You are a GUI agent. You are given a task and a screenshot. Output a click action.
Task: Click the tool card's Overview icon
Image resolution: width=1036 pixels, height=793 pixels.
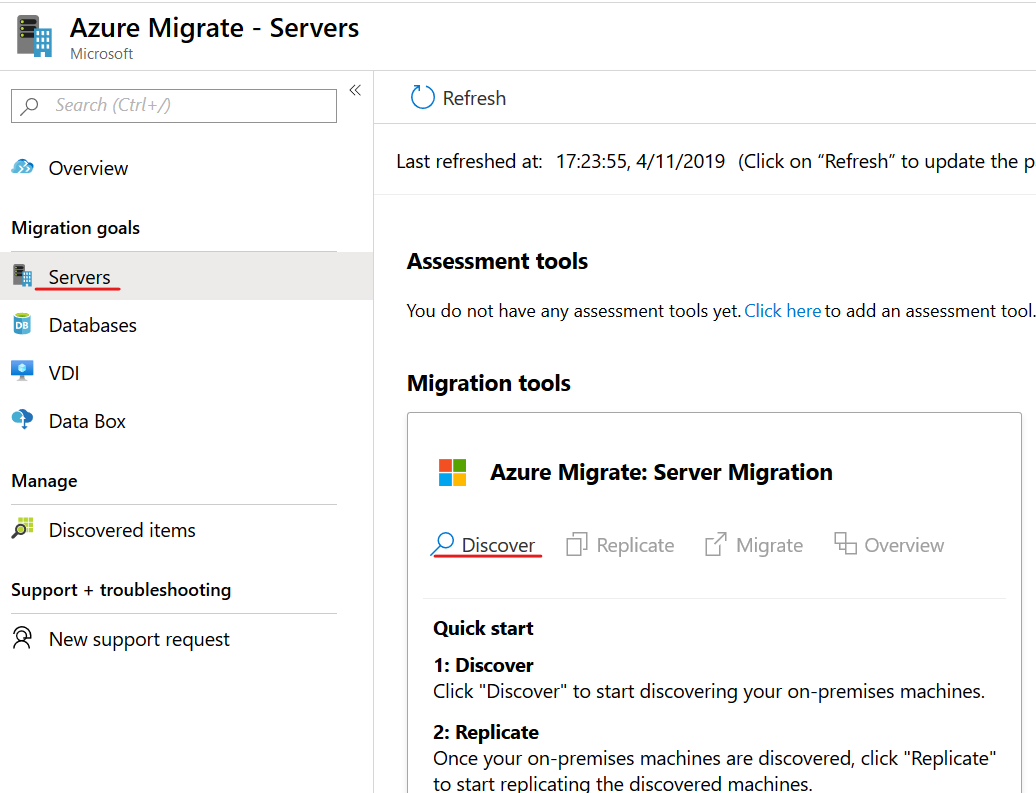click(x=845, y=543)
